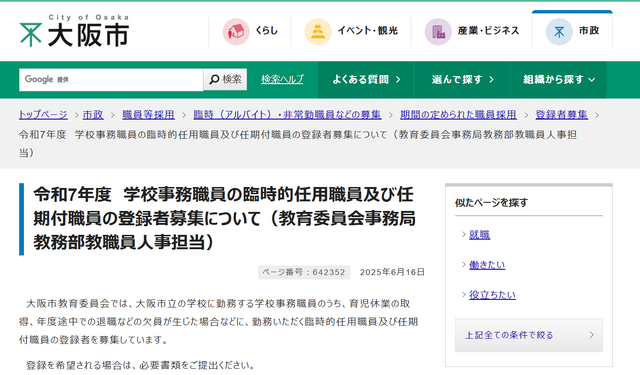Select the 市政 tab label

(x=589, y=31)
